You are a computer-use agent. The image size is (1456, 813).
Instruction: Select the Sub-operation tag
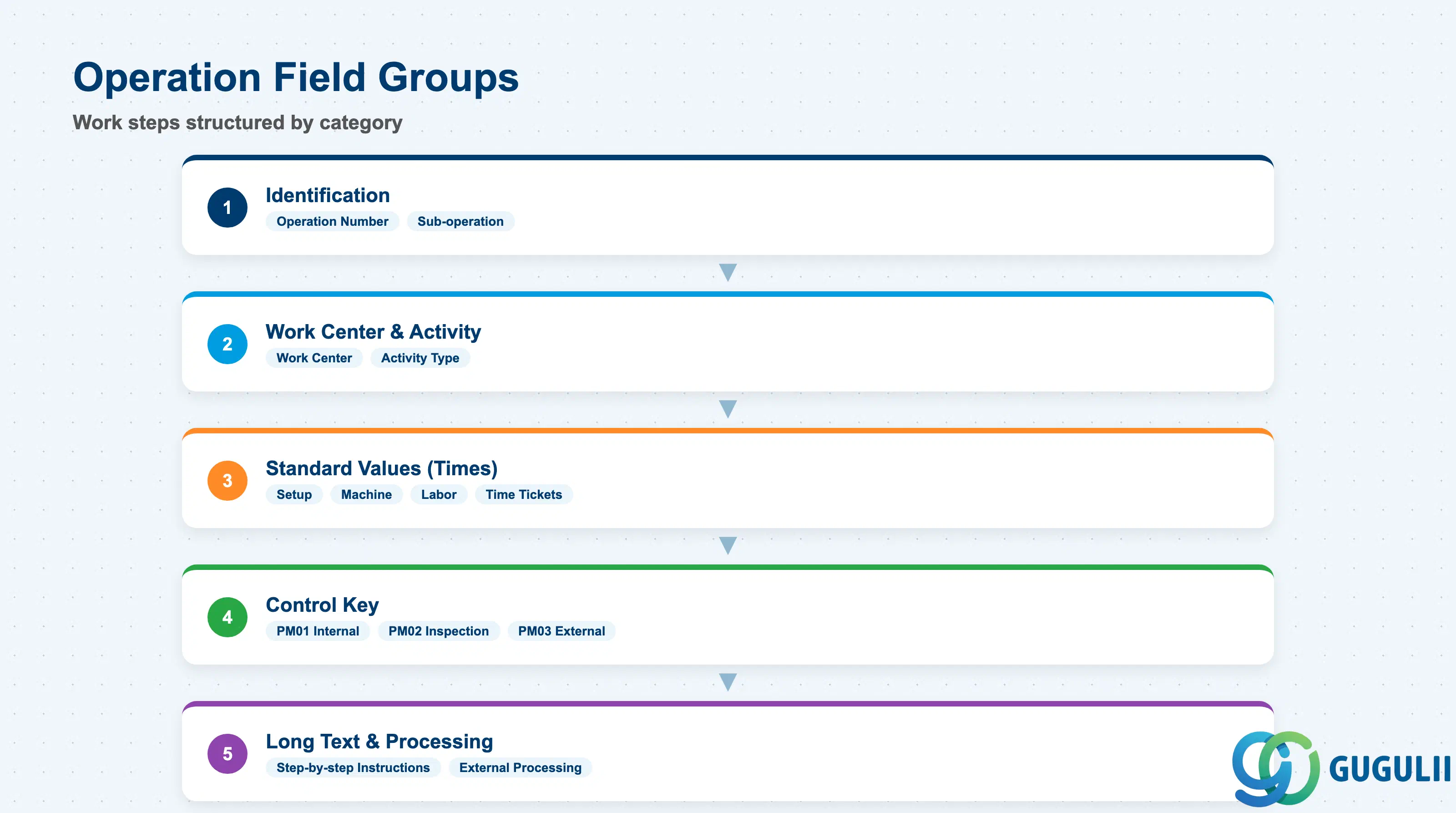coord(460,221)
